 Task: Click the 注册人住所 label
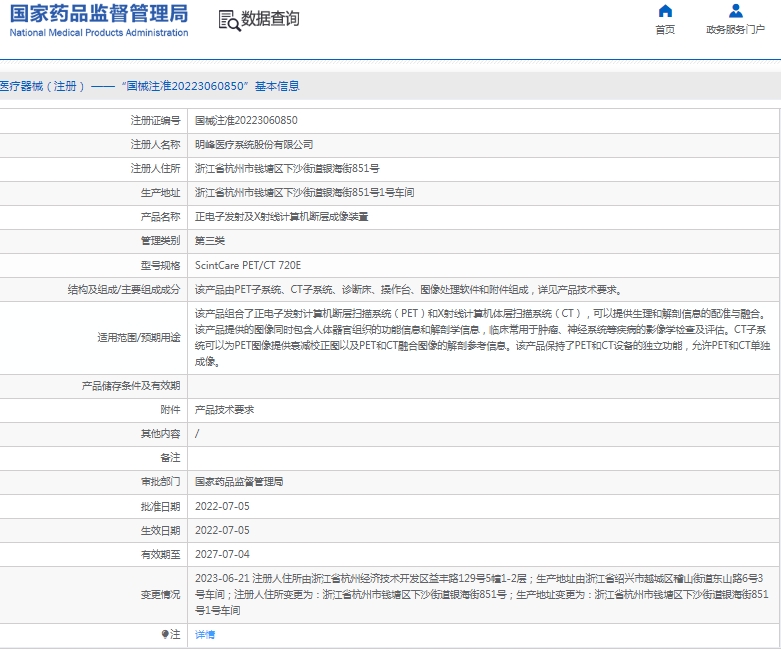click(155, 168)
